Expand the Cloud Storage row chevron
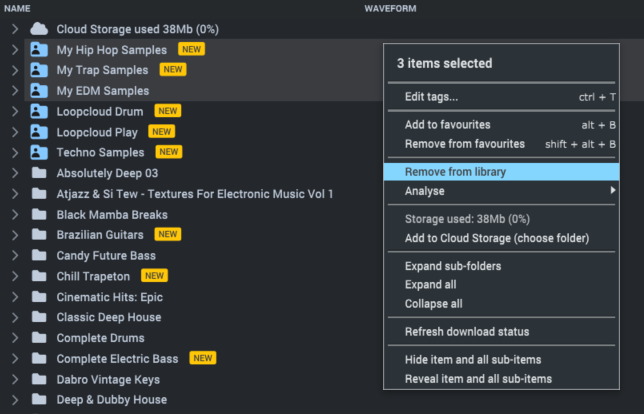644x414 pixels. coord(15,29)
